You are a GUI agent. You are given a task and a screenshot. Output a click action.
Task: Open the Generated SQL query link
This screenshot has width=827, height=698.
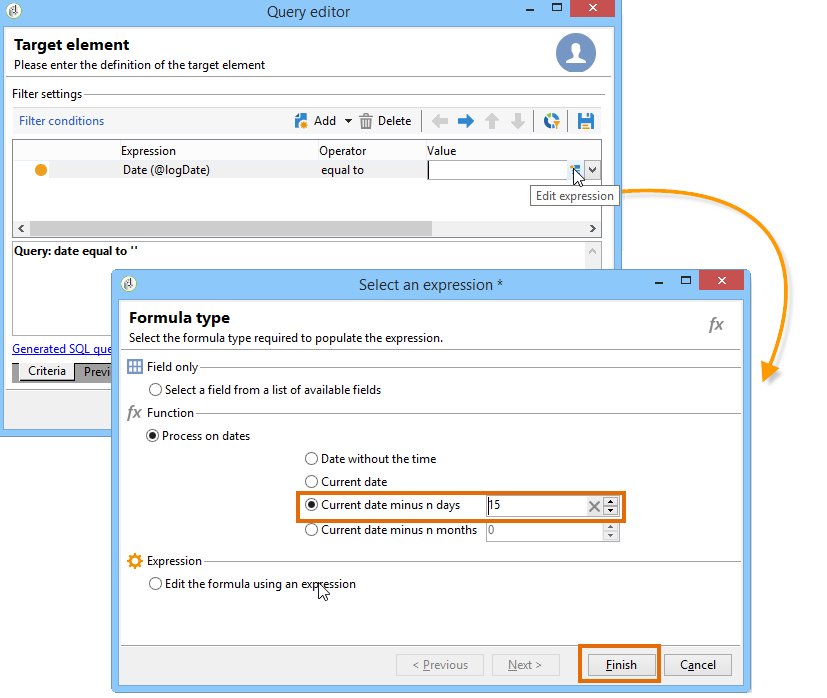click(x=62, y=349)
